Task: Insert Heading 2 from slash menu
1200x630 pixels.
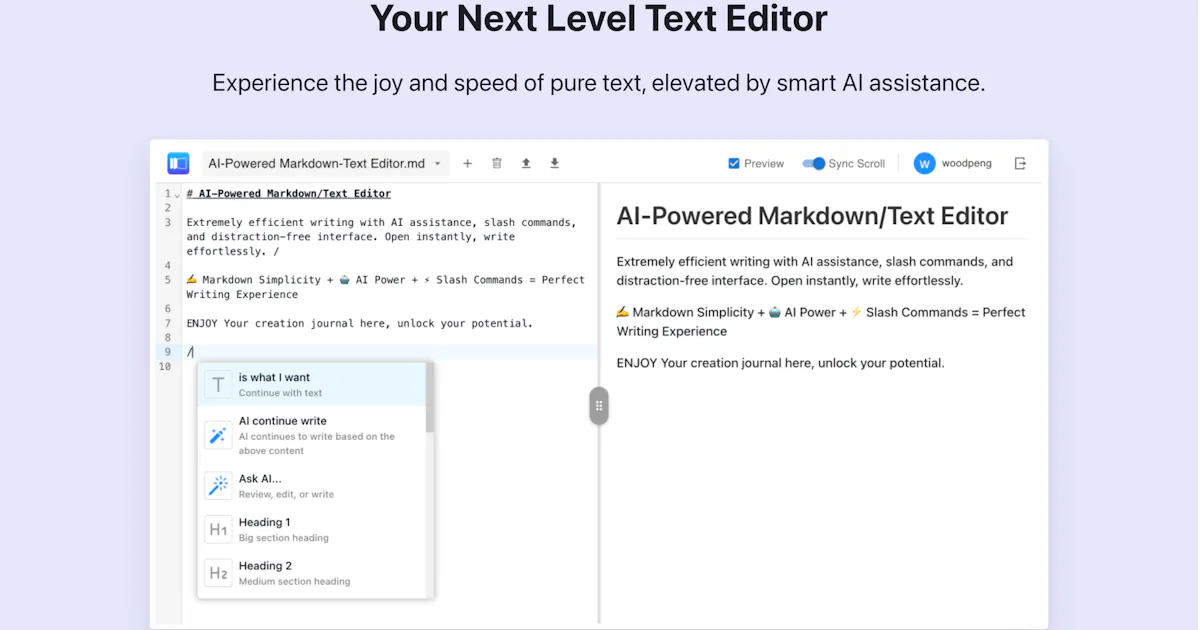Action: (312, 573)
